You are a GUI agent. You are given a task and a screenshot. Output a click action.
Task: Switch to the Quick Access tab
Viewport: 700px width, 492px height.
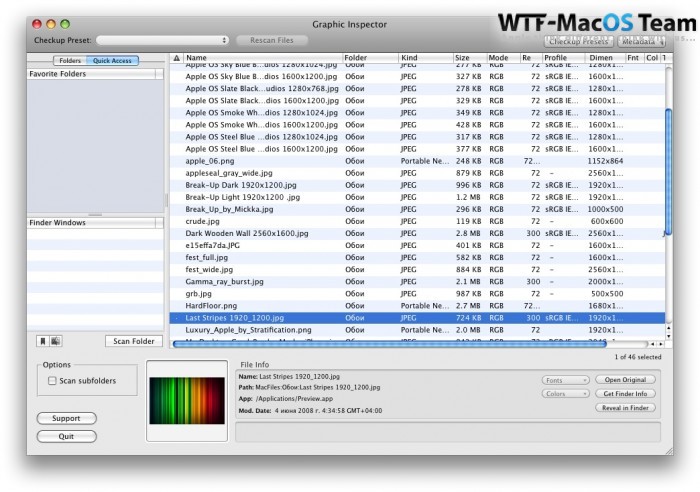[x=112, y=61]
